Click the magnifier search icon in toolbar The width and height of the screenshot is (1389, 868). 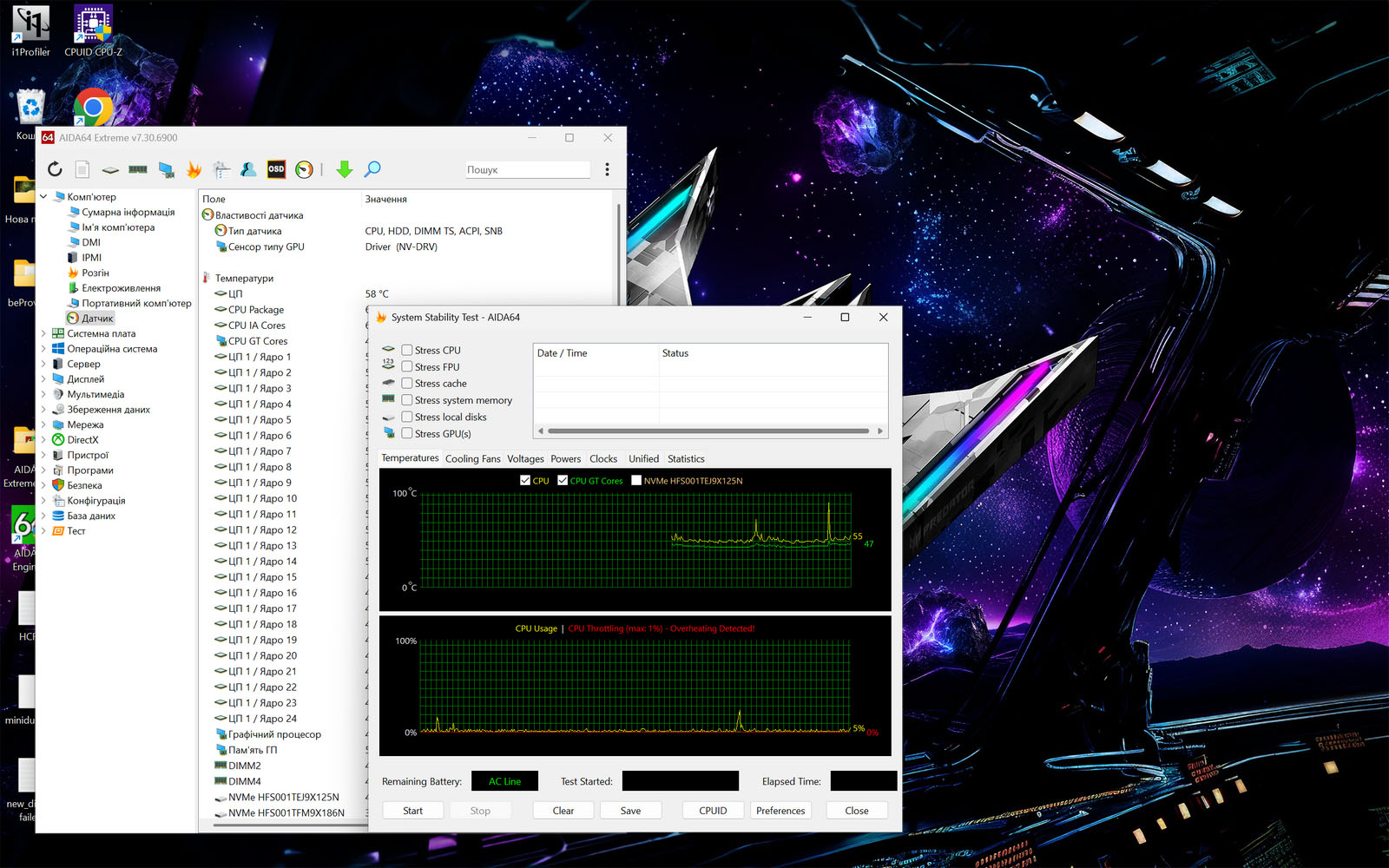[x=372, y=169]
